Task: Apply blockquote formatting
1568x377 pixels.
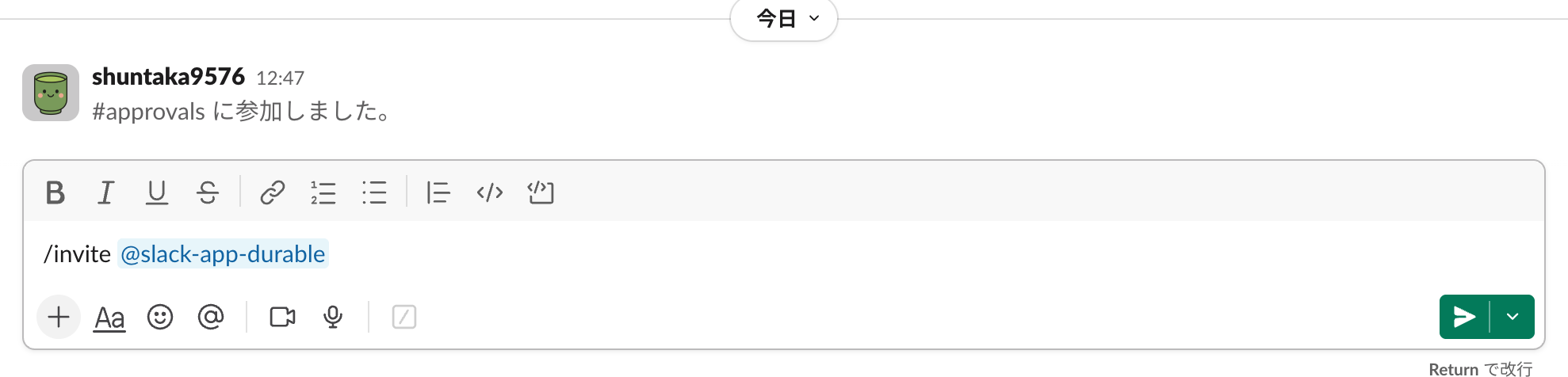Action: [438, 192]
